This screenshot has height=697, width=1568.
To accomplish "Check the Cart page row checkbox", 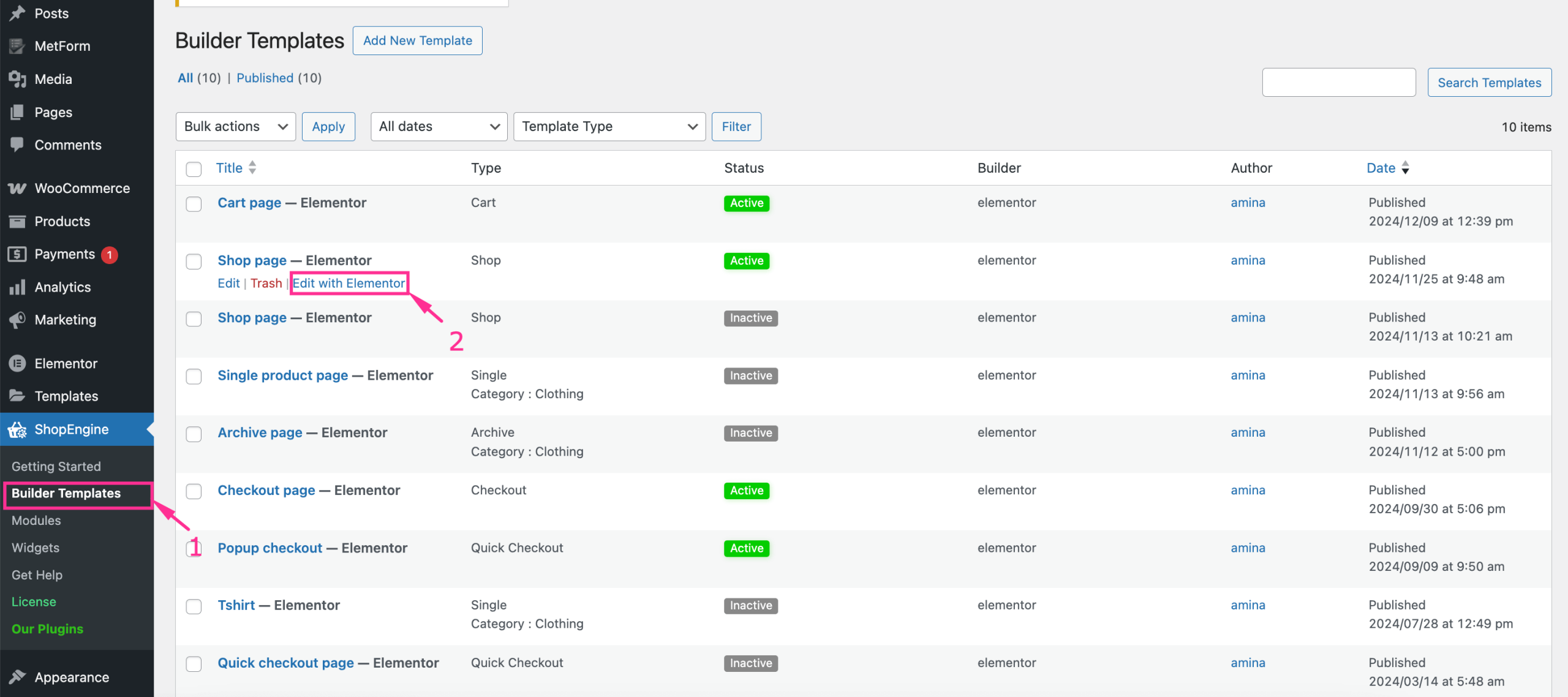I will [x=194, y=204].
